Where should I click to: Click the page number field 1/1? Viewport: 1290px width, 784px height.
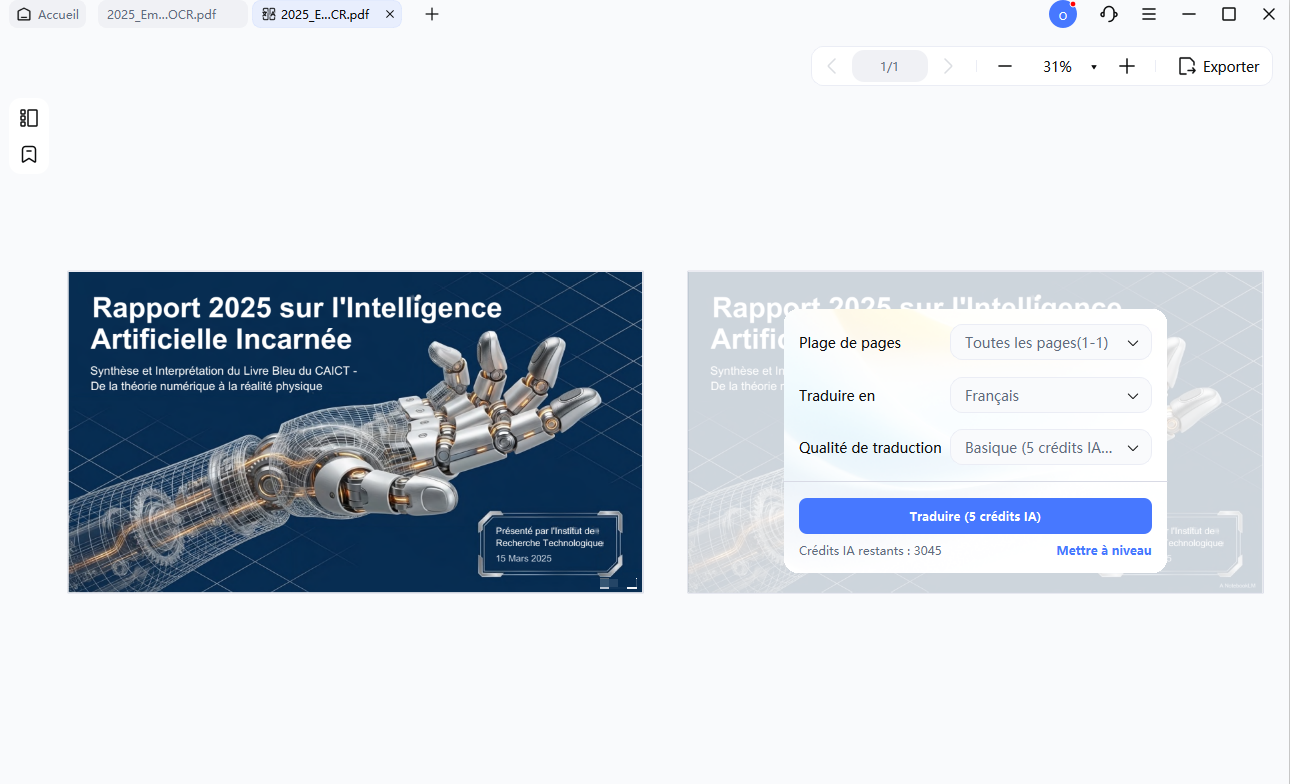[x=889, y=66]
